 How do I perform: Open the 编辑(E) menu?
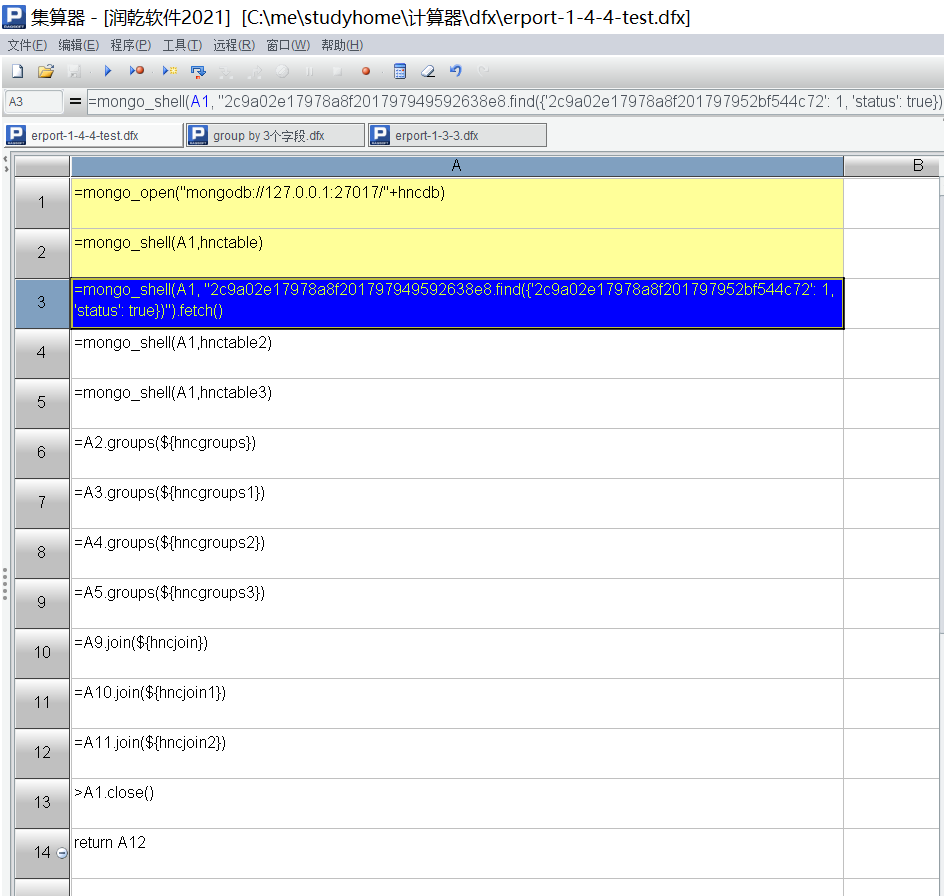[79, 45]
